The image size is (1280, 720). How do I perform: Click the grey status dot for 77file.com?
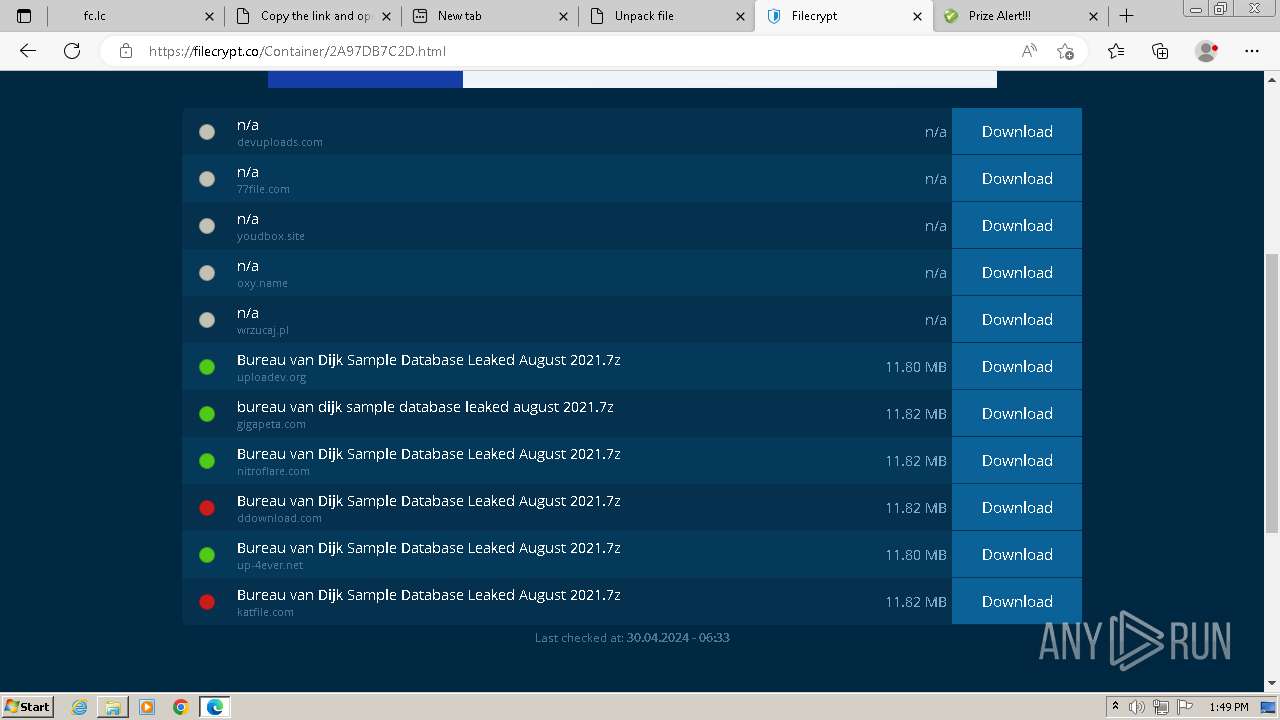point(207,179)
